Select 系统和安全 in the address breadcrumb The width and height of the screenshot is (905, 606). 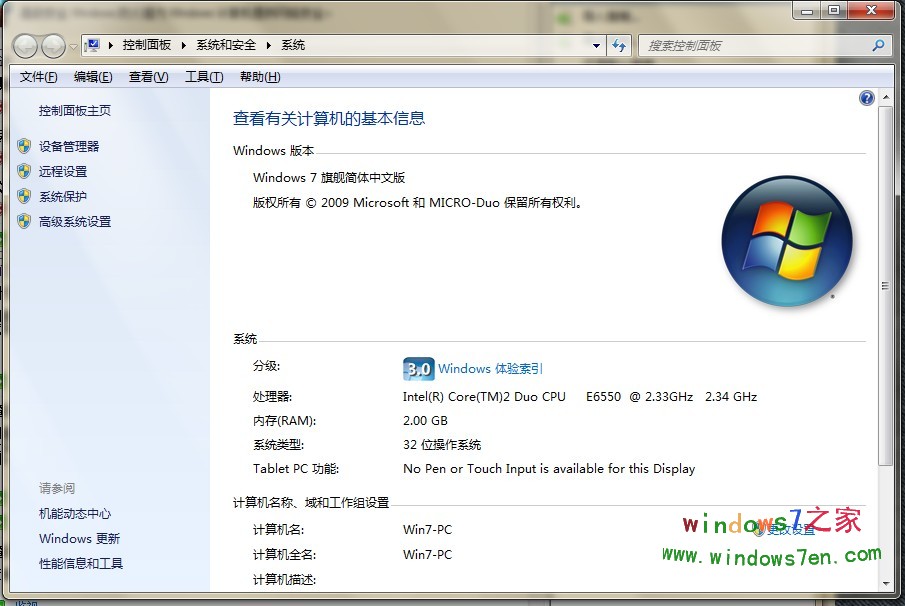[x=226, y=45]
